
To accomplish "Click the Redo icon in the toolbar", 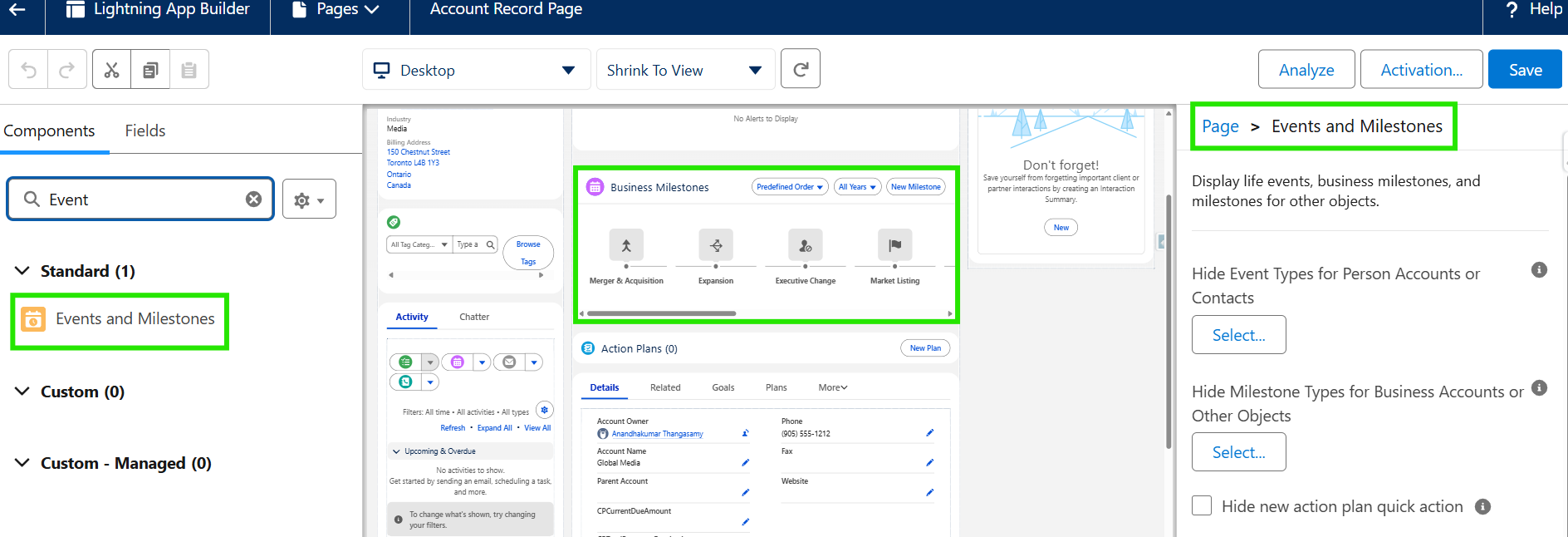I will tap(67, 70).
